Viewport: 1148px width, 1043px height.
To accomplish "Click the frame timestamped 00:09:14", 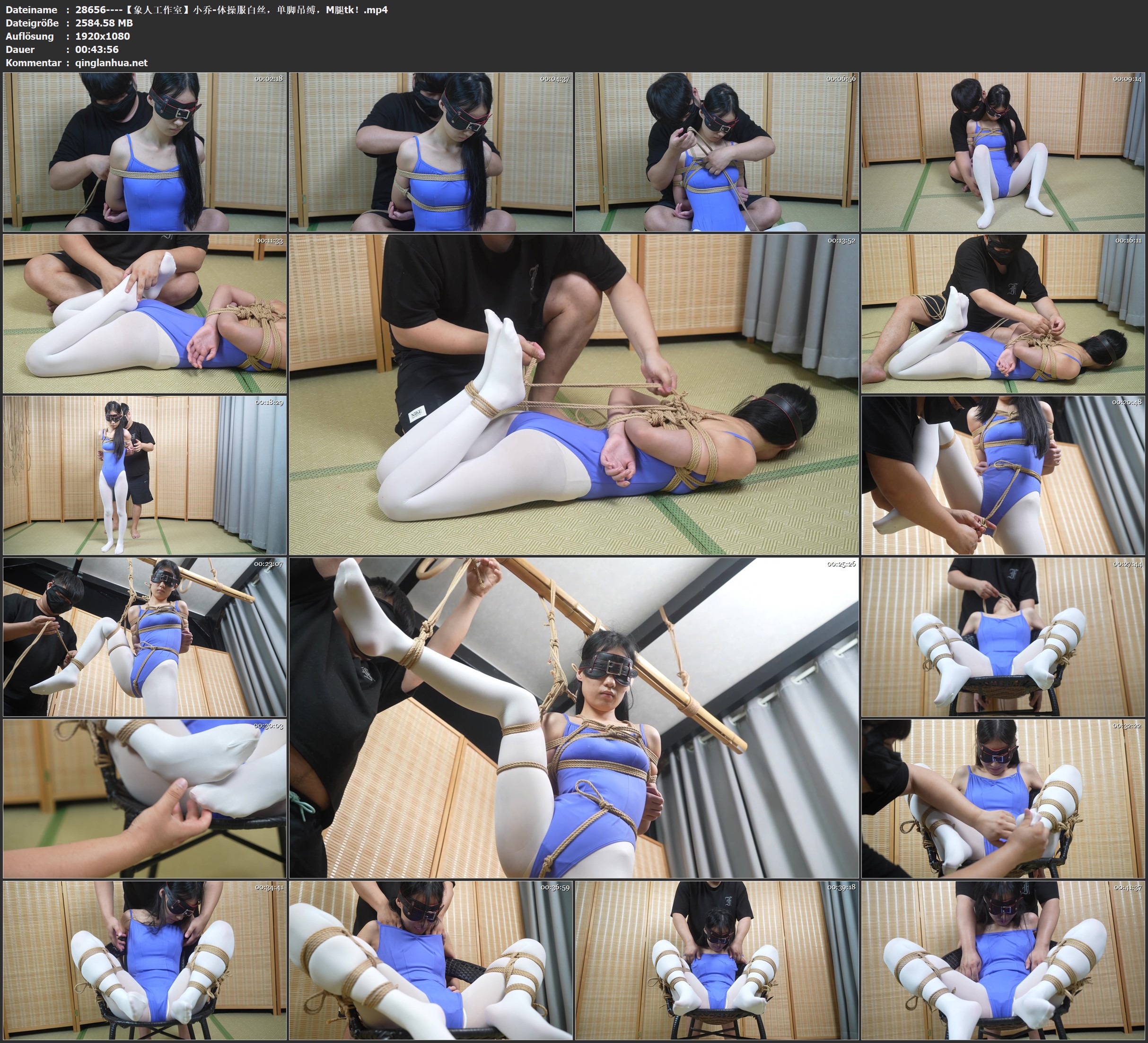I will click(1002, 151).
